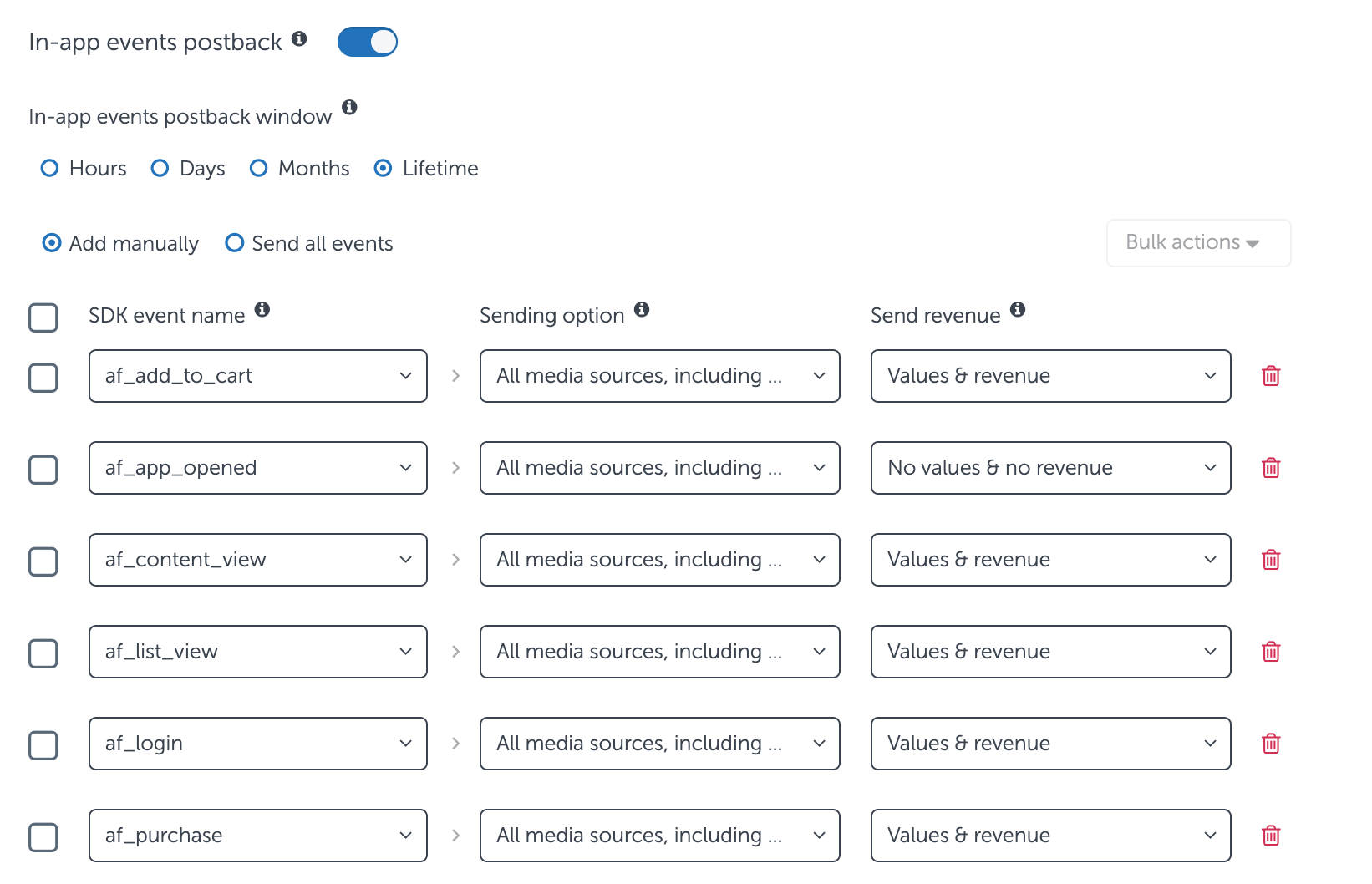This screenshot has height=884, width=1372.
Task: Show info for Send revenue column
Action: (1018, 309)
